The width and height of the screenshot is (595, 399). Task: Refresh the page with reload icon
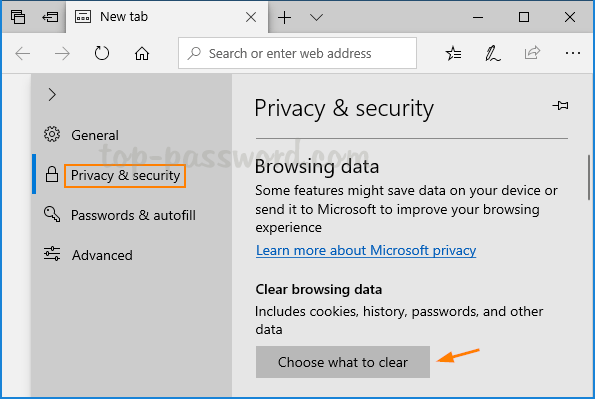point(102,53)
